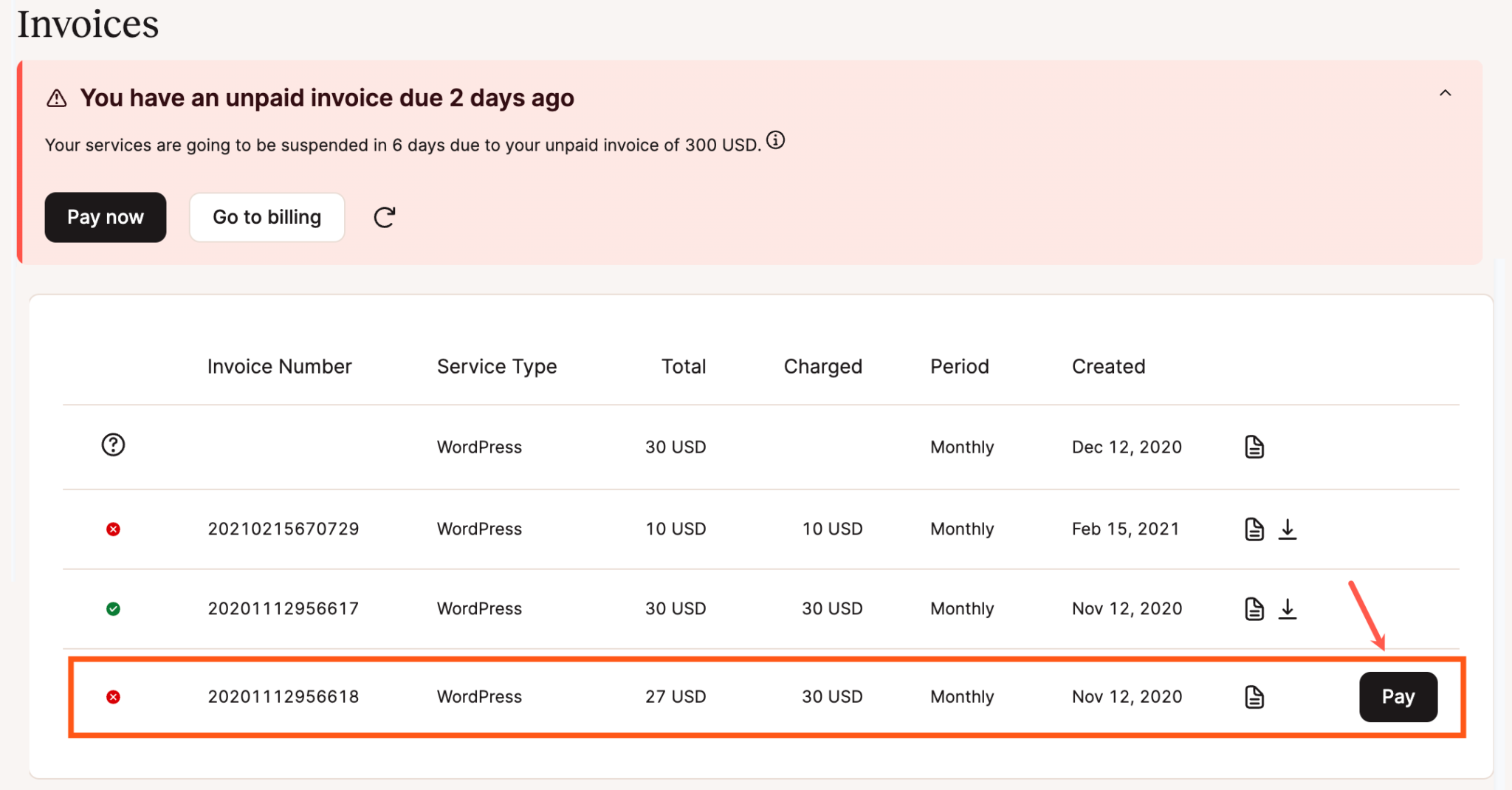Viewport: 1512px width, 790px height.
Task: Click the refresh icon next to Go to billing
Action: tap(384, 216)
